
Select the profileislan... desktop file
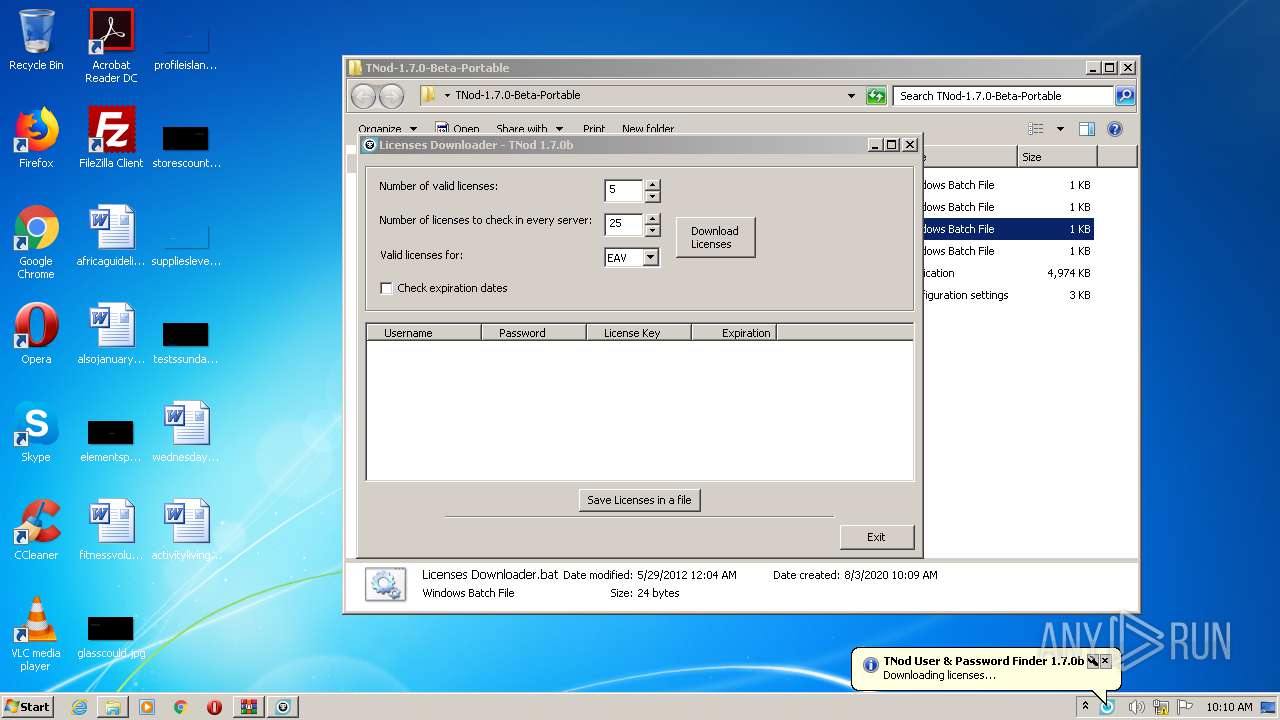[186, 46]
